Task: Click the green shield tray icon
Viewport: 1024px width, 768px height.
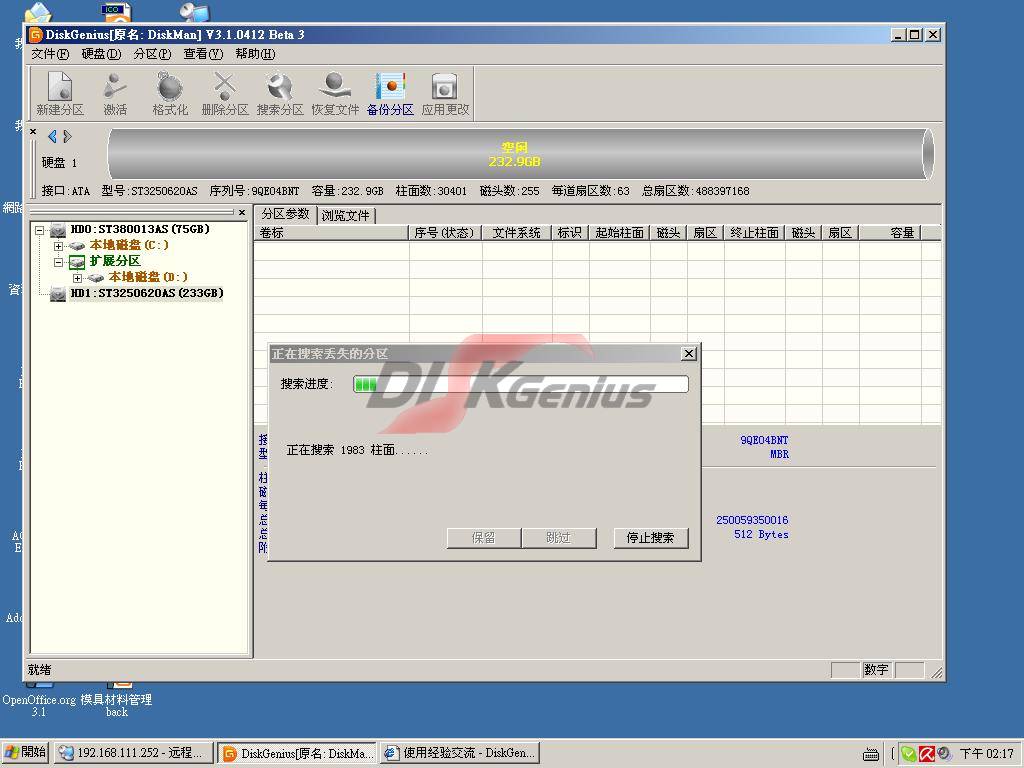Action: coord(908,754)
